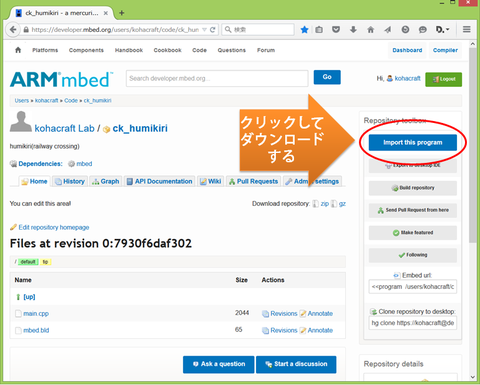Click the browser home icon in toolbar
This screenshot has height=385, width=480.
coord(370,30)
